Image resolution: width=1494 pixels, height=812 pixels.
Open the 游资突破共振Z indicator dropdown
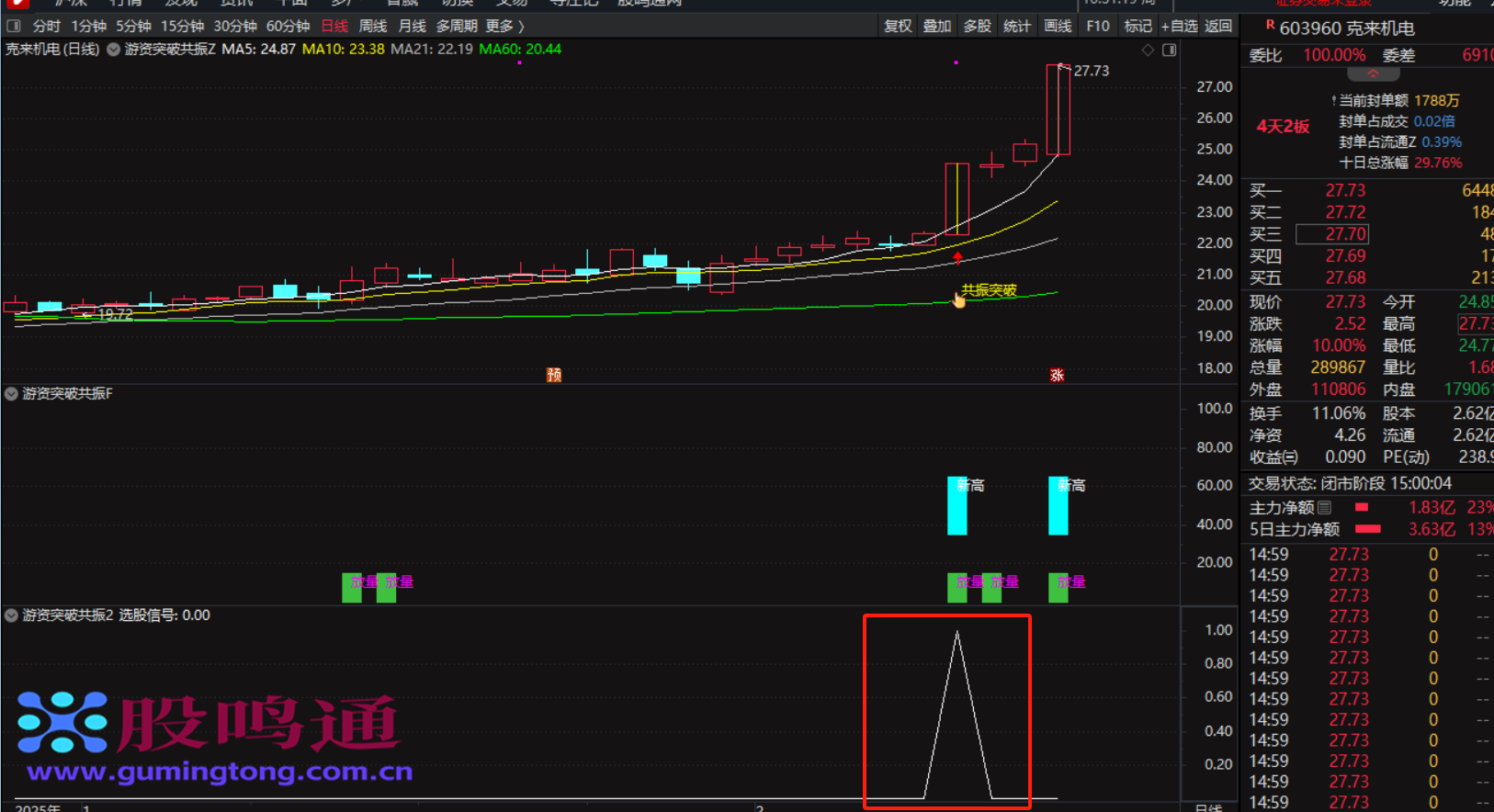[x=113, y=50]
